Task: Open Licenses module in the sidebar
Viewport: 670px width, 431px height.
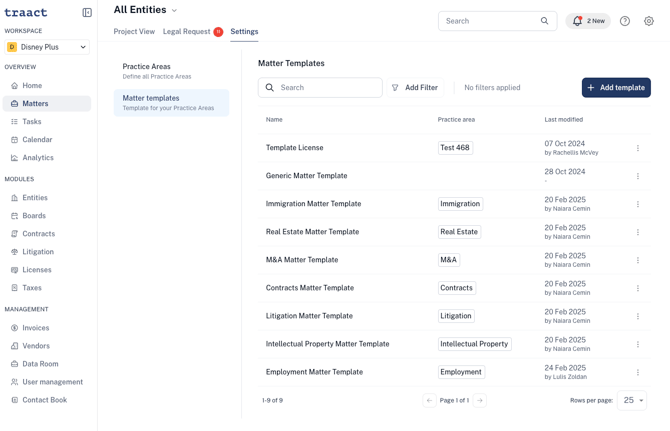Action: pyautogui.click(x=47, y=270)
